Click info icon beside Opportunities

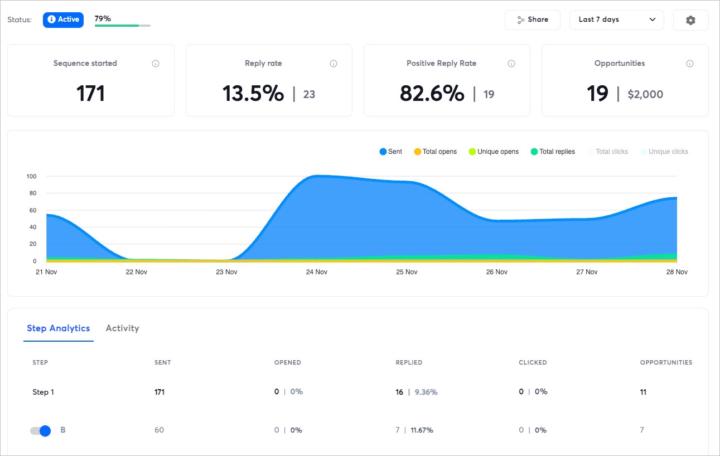[689, 63]
